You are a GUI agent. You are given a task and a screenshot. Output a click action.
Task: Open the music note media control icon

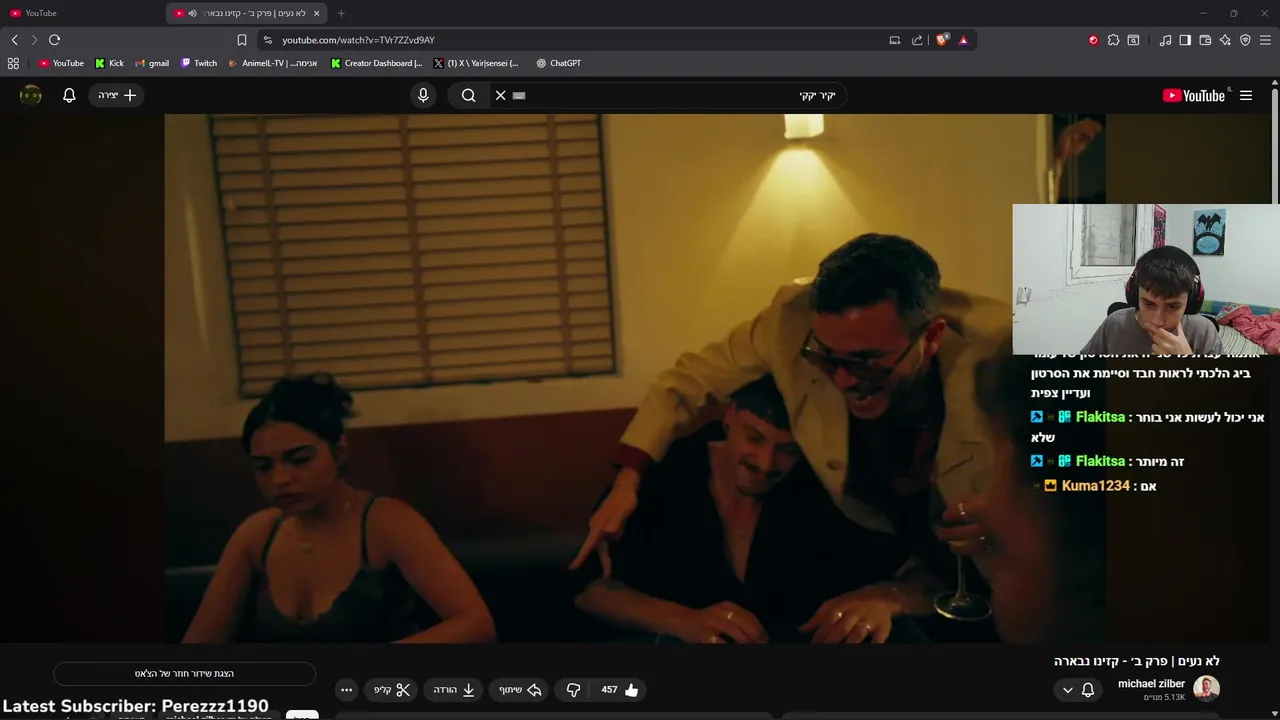(x=1165, y=40)
